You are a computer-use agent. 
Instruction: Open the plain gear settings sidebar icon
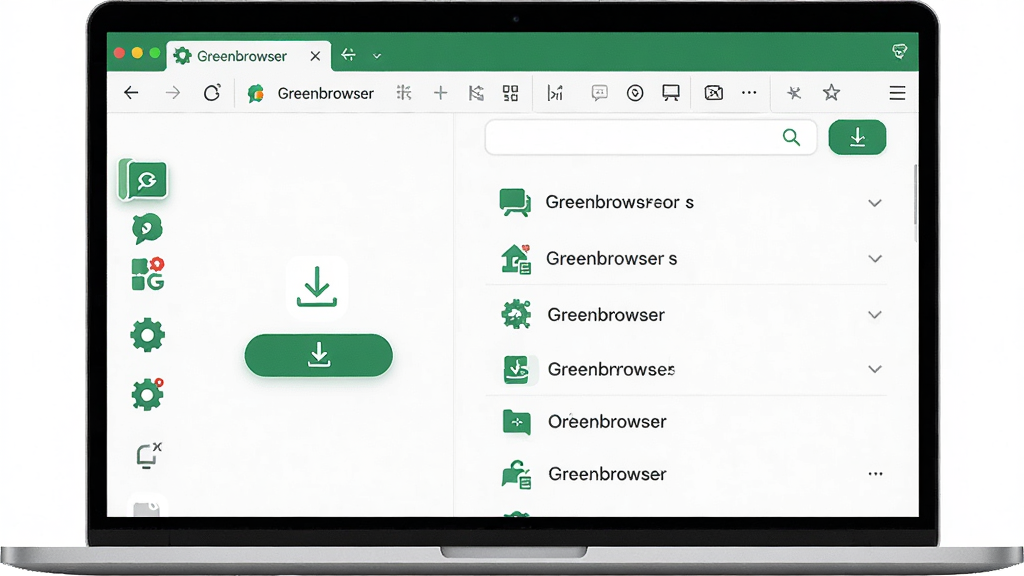[147, 335]
